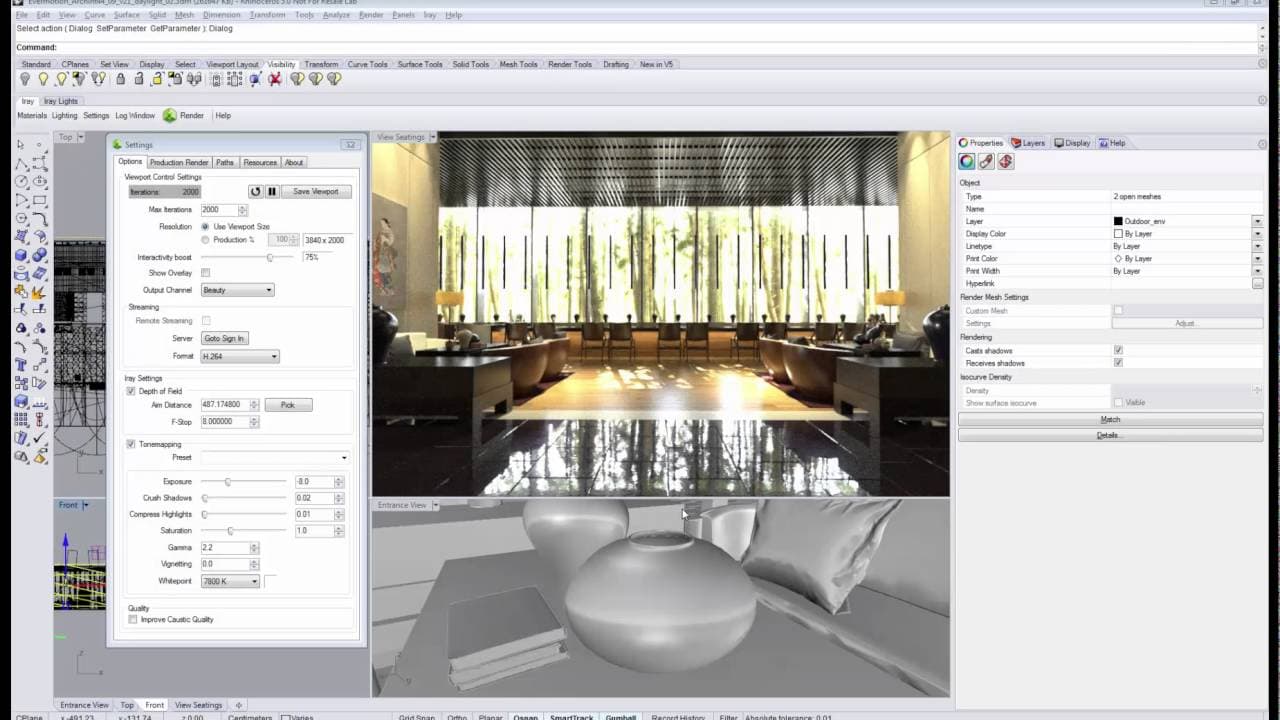Click the red X visibility toolbar icon
The height and width of the screenshot is (720, 1280).
(x=275, y=79)
